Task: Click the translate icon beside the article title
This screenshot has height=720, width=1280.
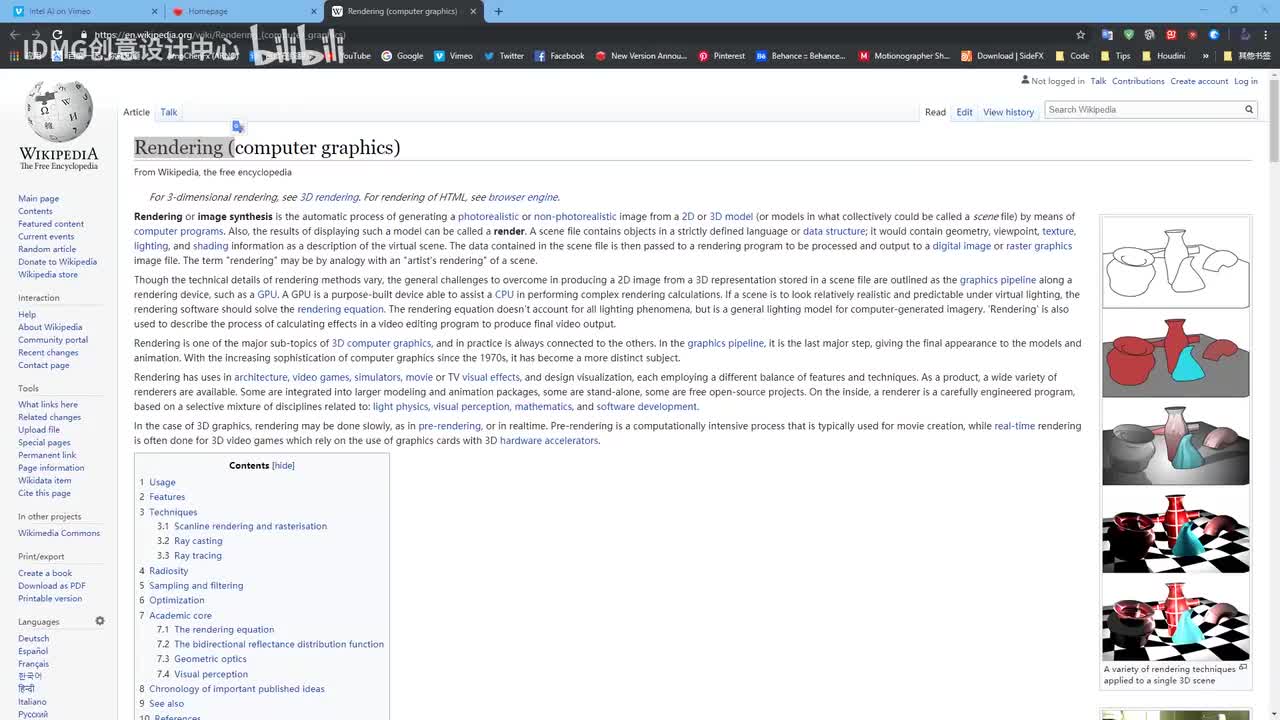Action: (238, 126)
